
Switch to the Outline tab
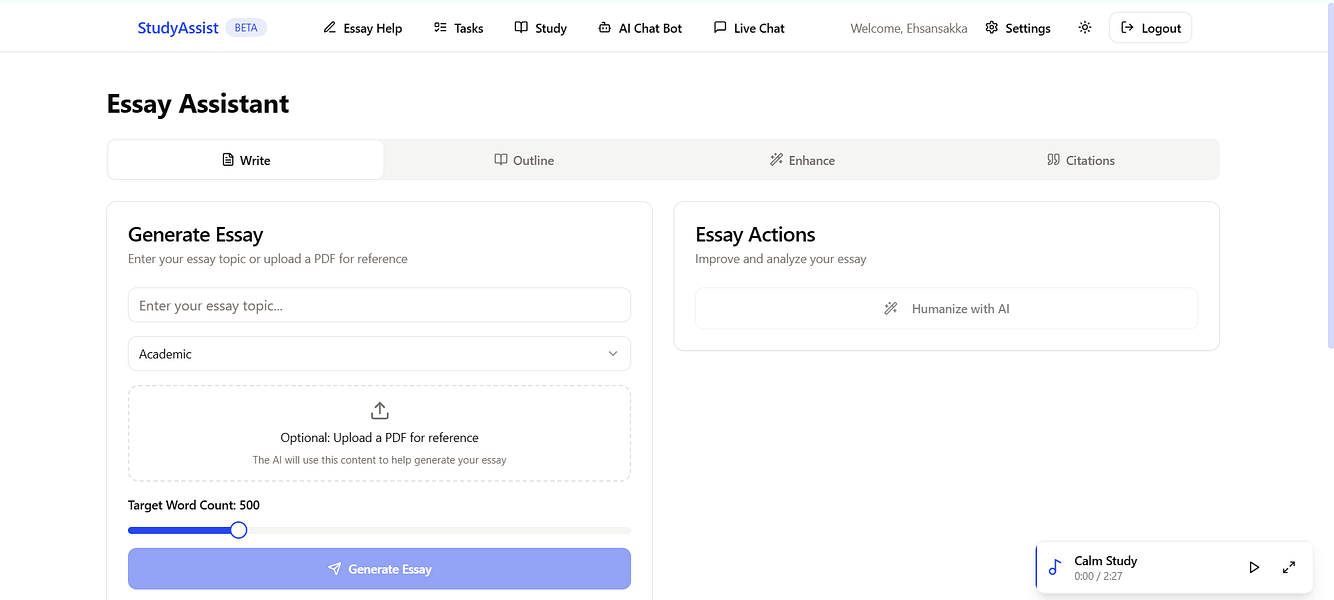524,160
